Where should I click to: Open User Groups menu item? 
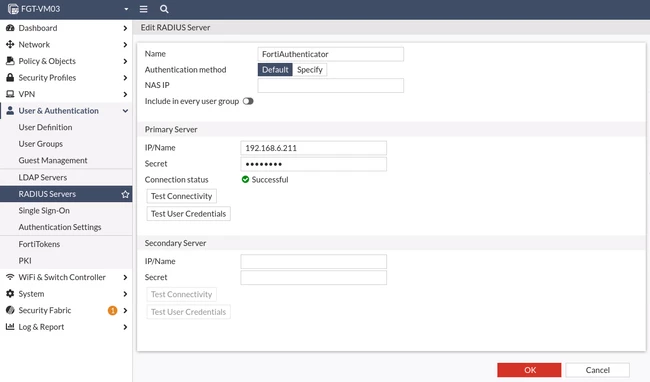point(66,144)
